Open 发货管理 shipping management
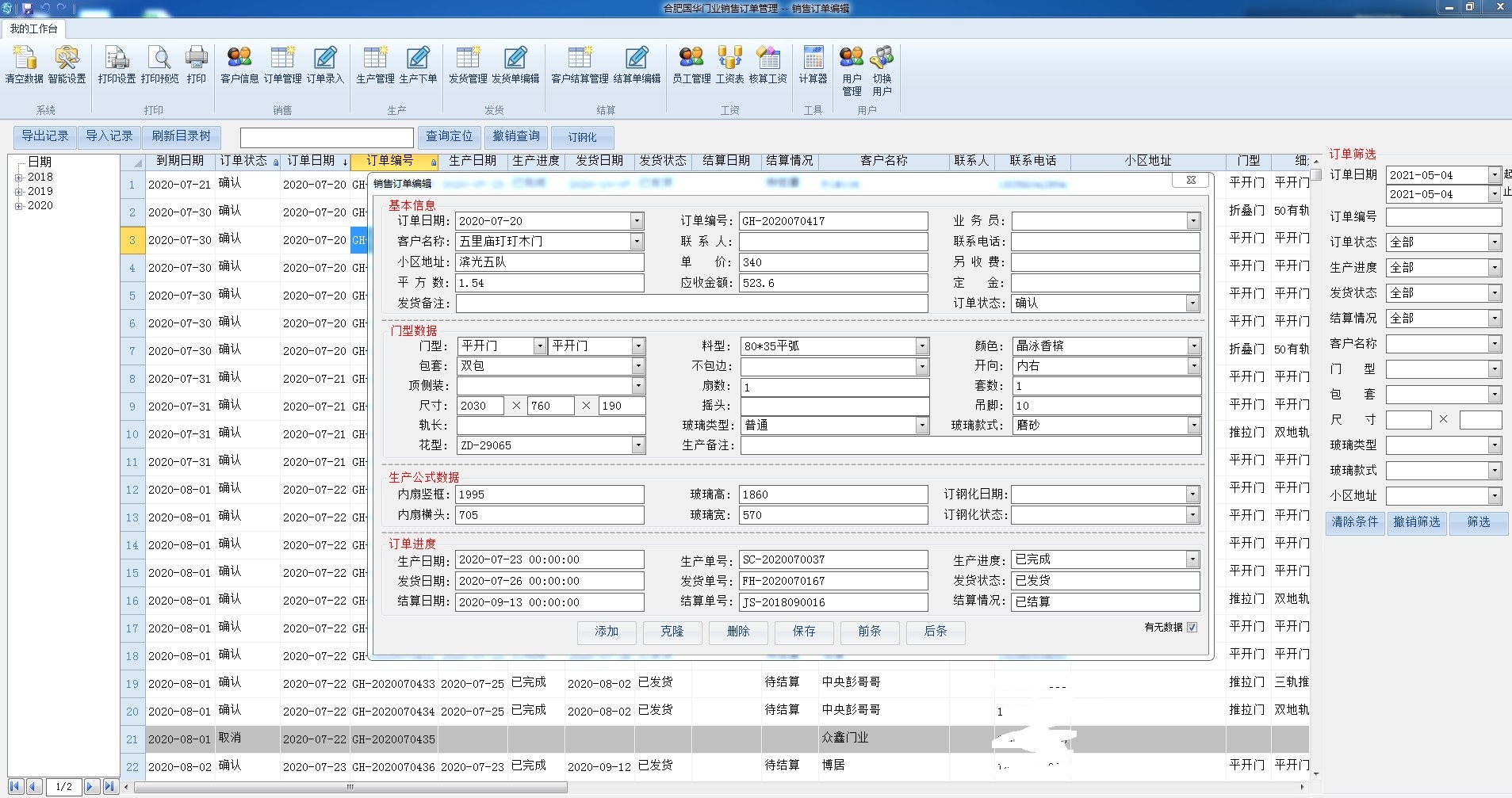Viewport: 1512px width, 798px height. (468, 65)
